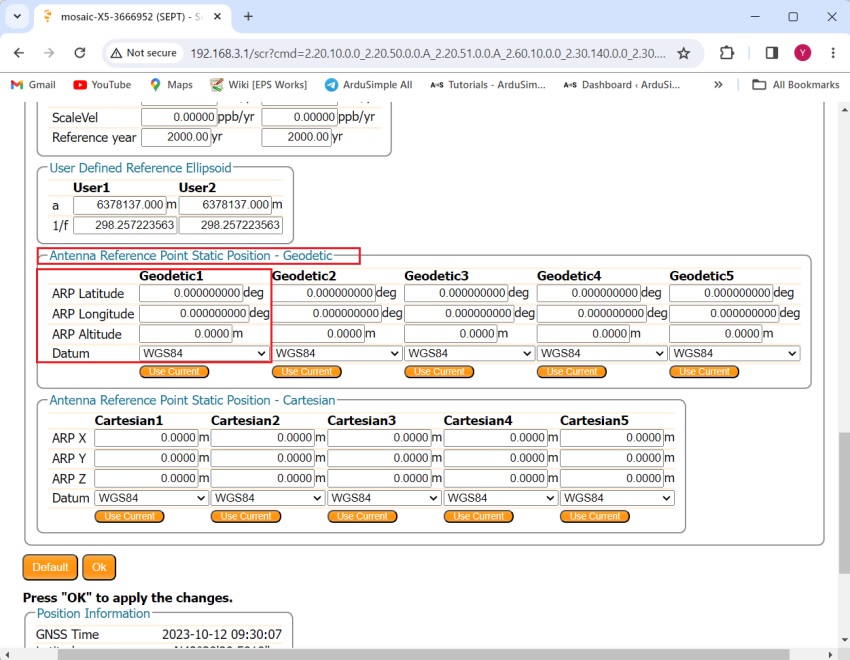The width and height of the screenshot is (850, 660).
Task: Click the Default button
Action: pos(50,567)
